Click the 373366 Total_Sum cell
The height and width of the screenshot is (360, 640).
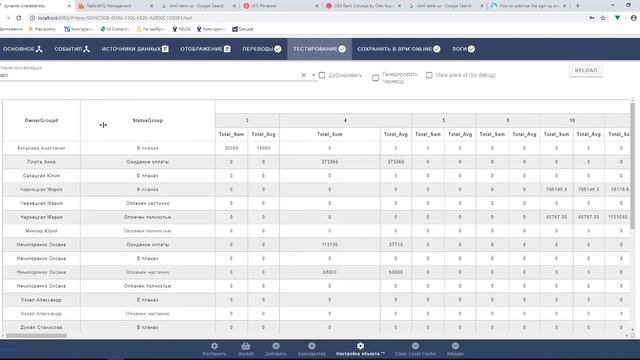click(x=329, y=162)
